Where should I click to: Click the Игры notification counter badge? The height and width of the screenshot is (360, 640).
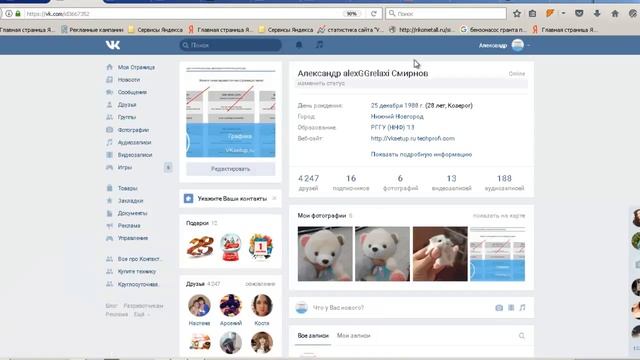(x=168, y=167)
